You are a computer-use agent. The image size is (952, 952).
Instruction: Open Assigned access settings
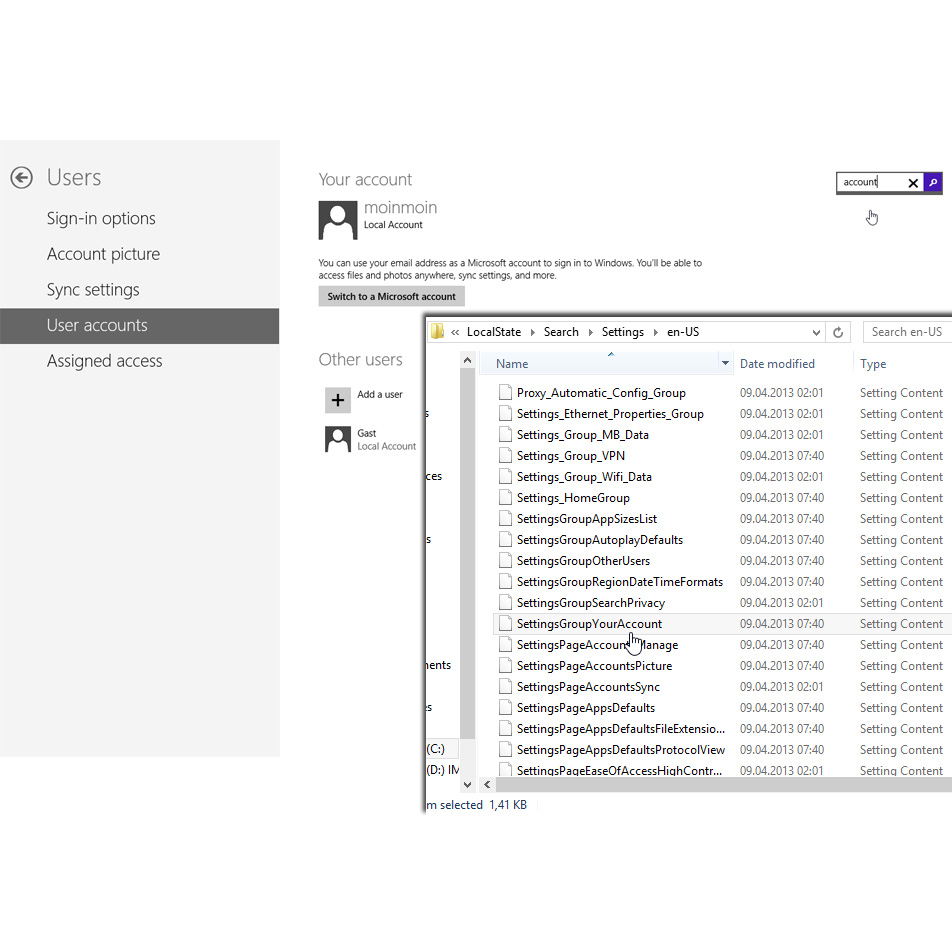click(104, 361)
